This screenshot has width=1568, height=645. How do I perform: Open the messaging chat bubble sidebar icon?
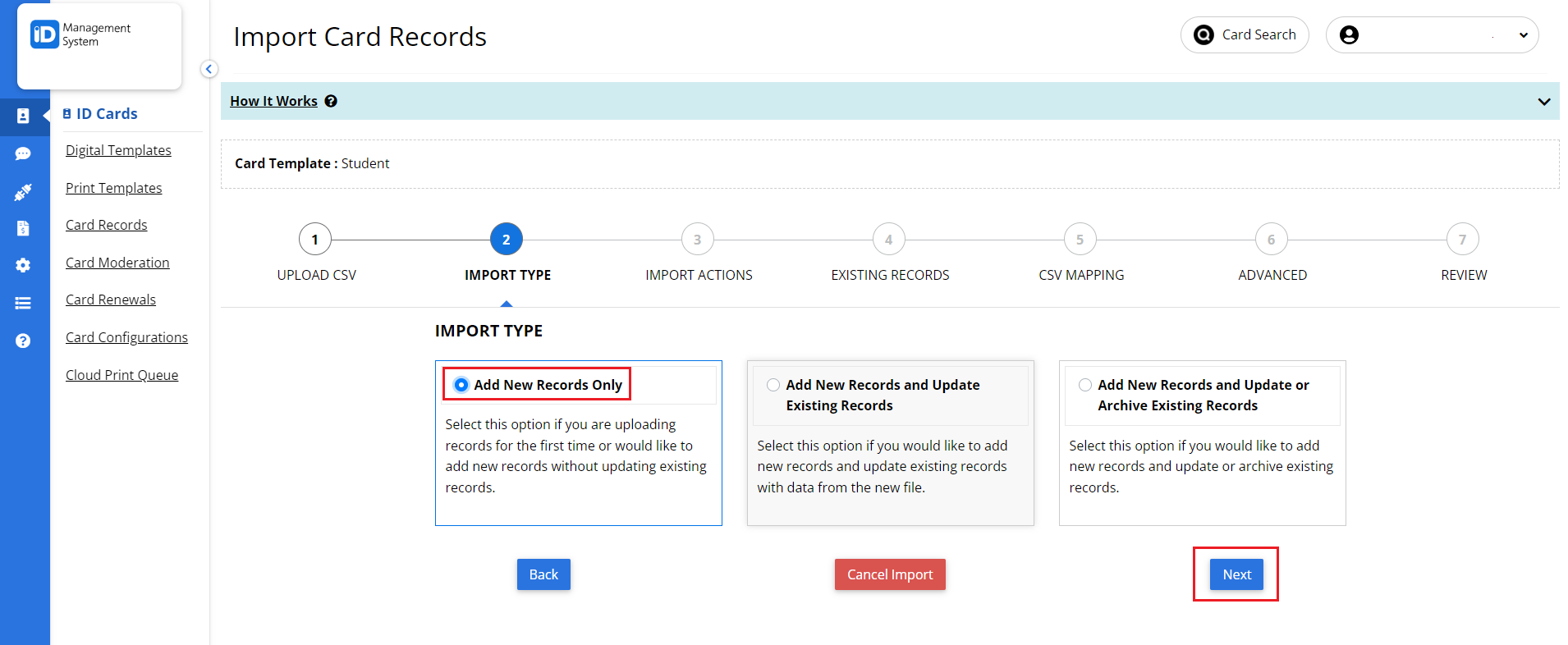[x=23, y=154]
